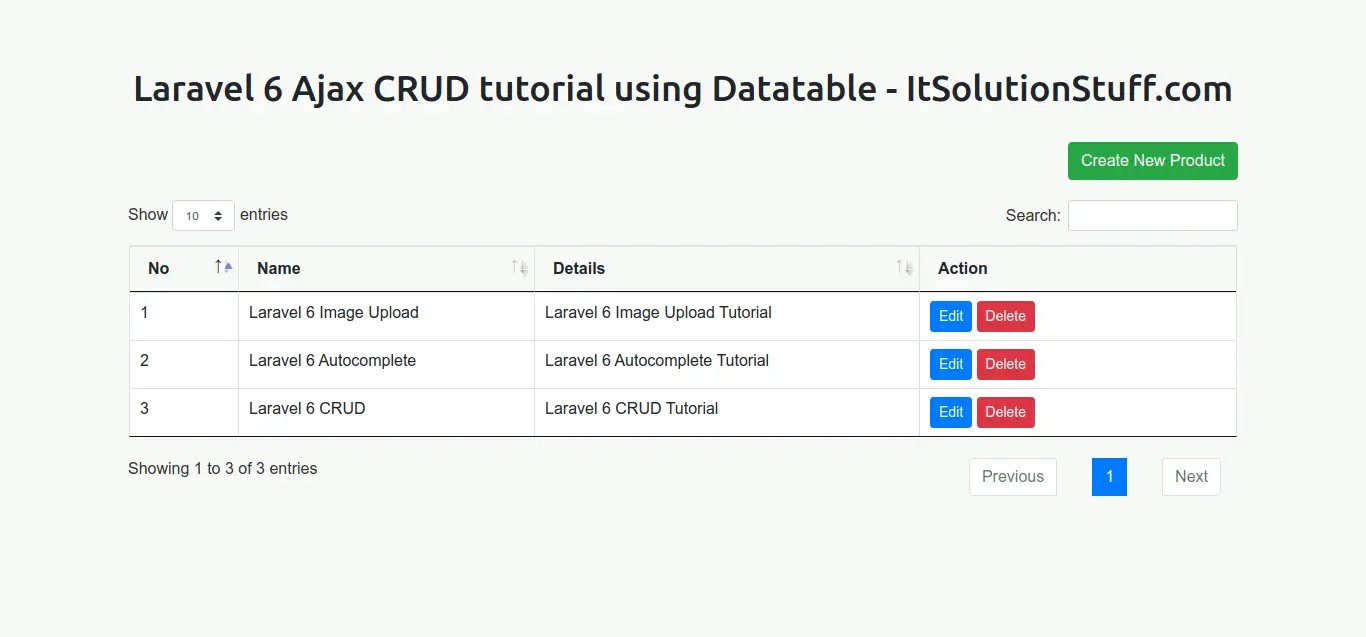
Task: Click the Create New Product button
Action: (1152, 161)
